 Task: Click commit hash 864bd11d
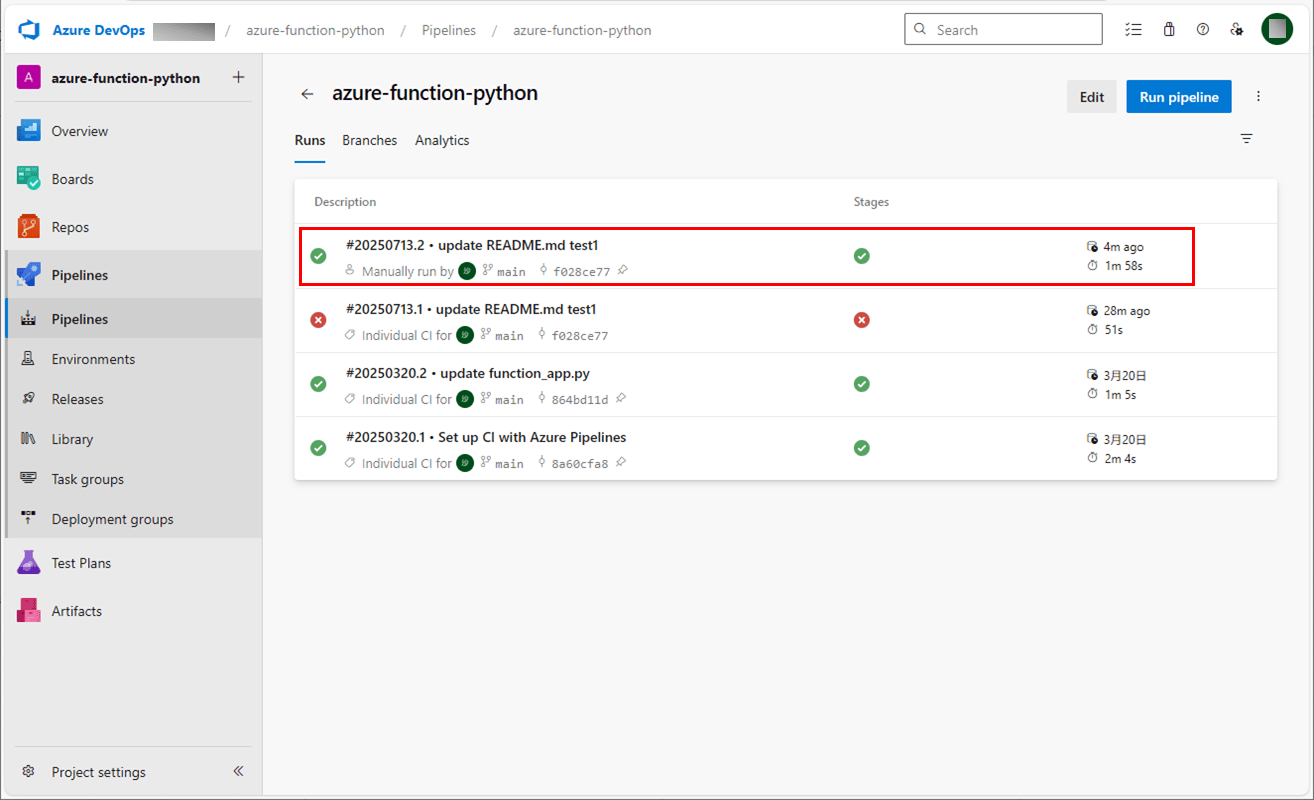[579, 399]
